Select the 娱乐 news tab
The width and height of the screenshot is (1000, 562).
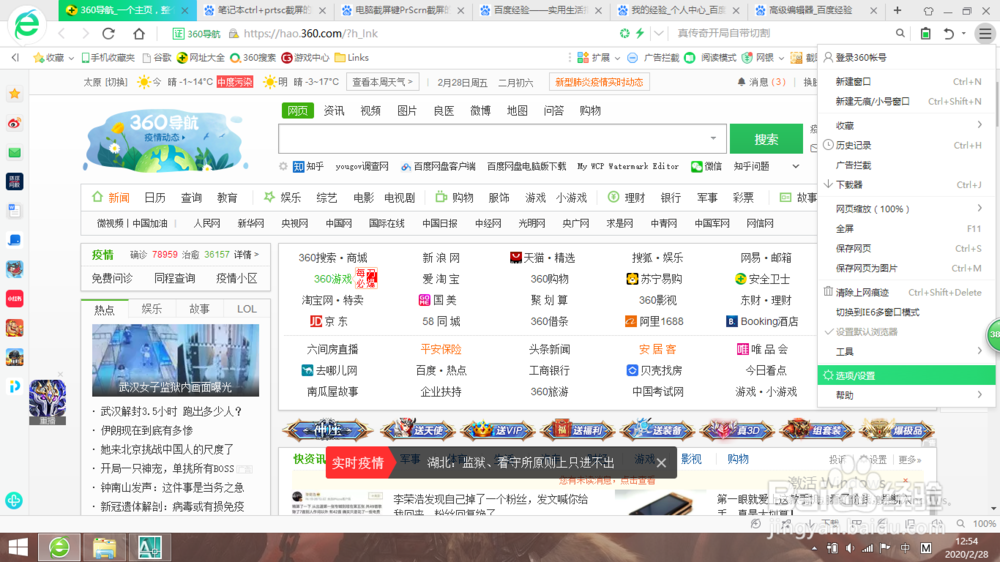click(152, 309)
